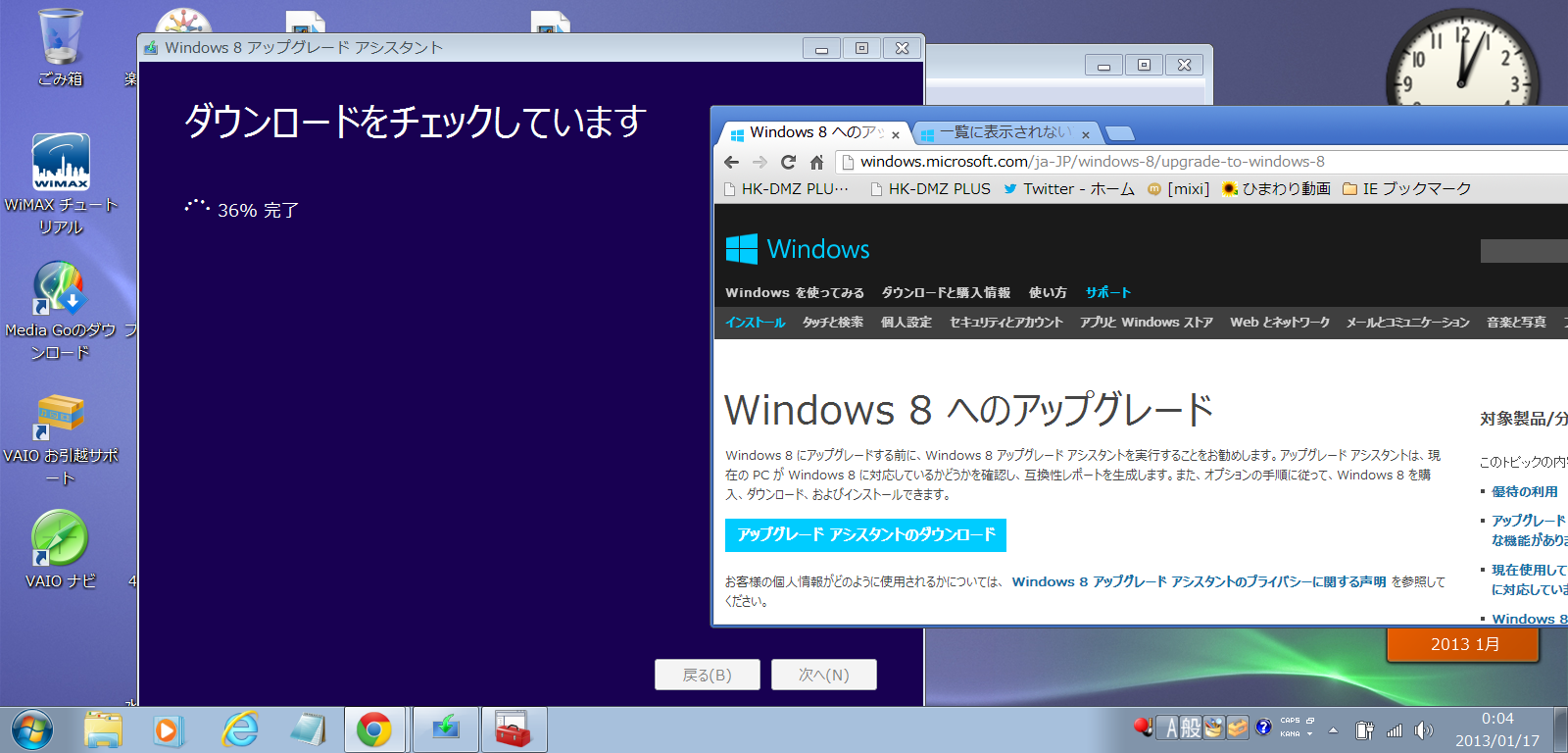Restore the language bar using its icon
Viewport: 1568px width, 753px height.
tap(1310, 720)
